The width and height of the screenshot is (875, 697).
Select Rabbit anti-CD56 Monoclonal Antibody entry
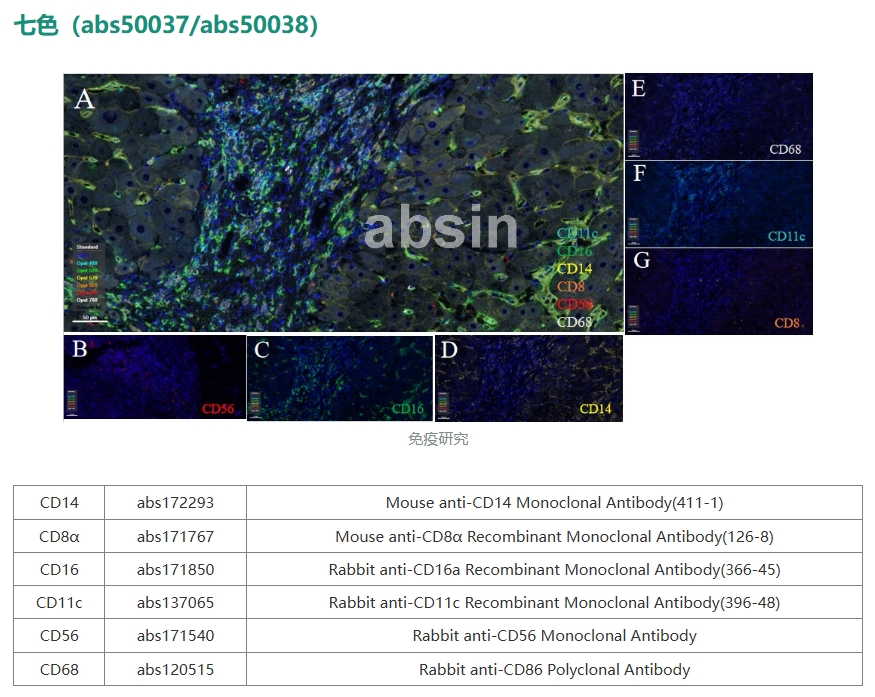pyautogui.click(x=554, y=636)
